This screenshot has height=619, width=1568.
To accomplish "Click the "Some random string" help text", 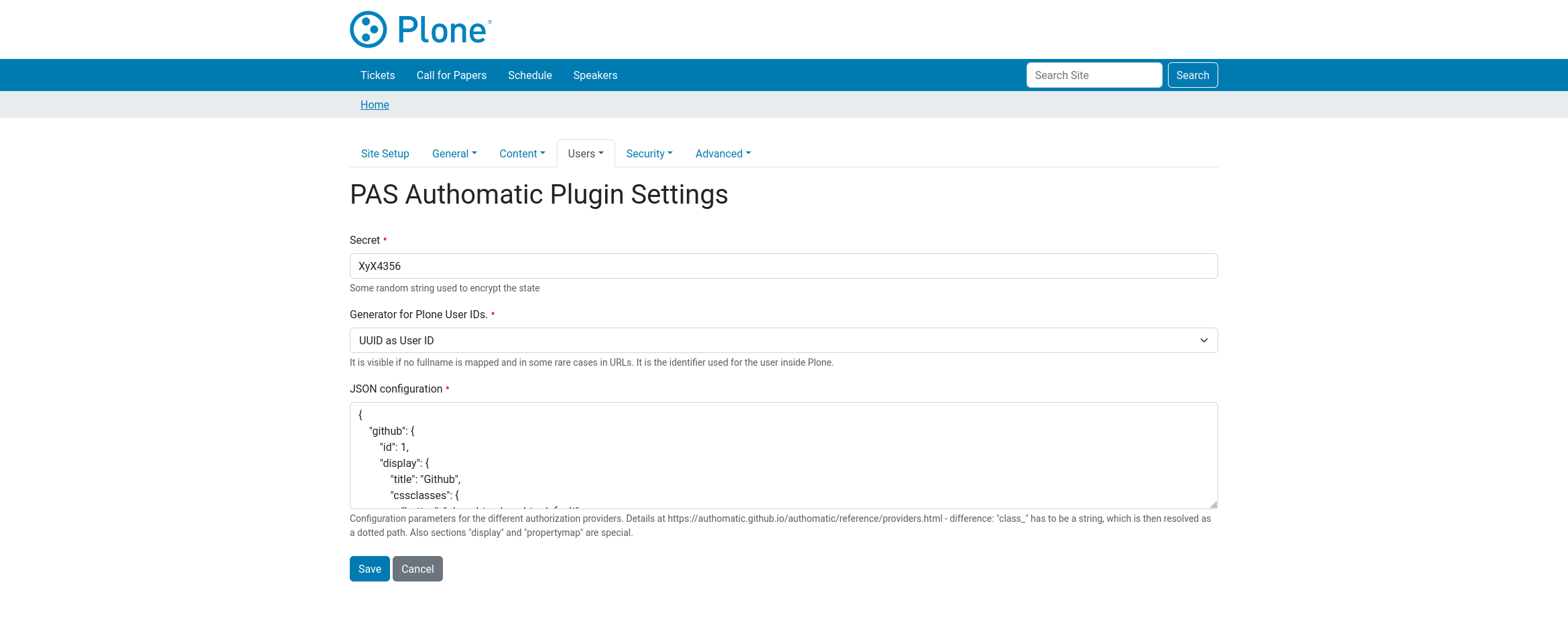I will click(444, 288).
